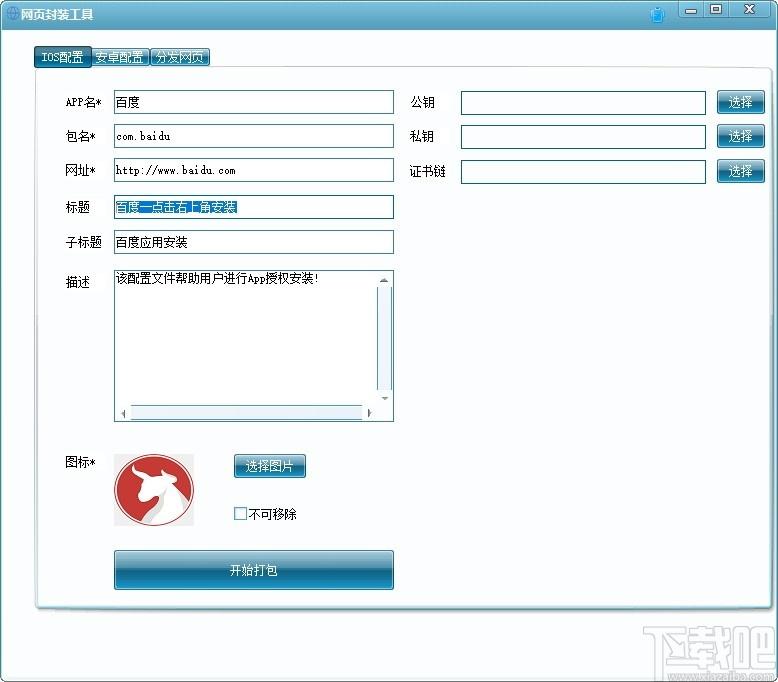Toggle the 不可移除 checkbox

pyautogui.click(x=240, y=514)
